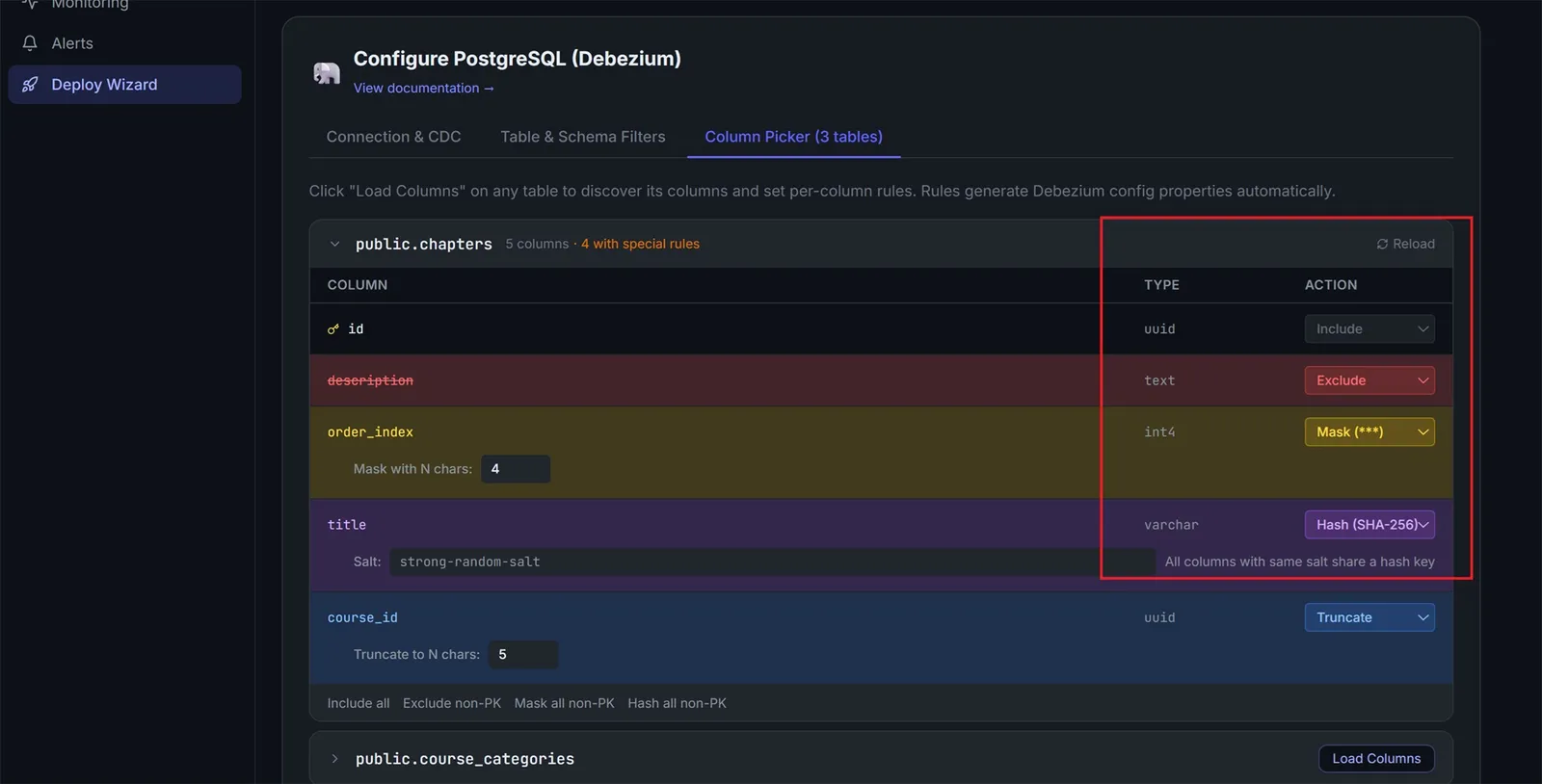Open the Truncate dropdown for course_id
The image size is (1542, 784).
click(1369, 617)
